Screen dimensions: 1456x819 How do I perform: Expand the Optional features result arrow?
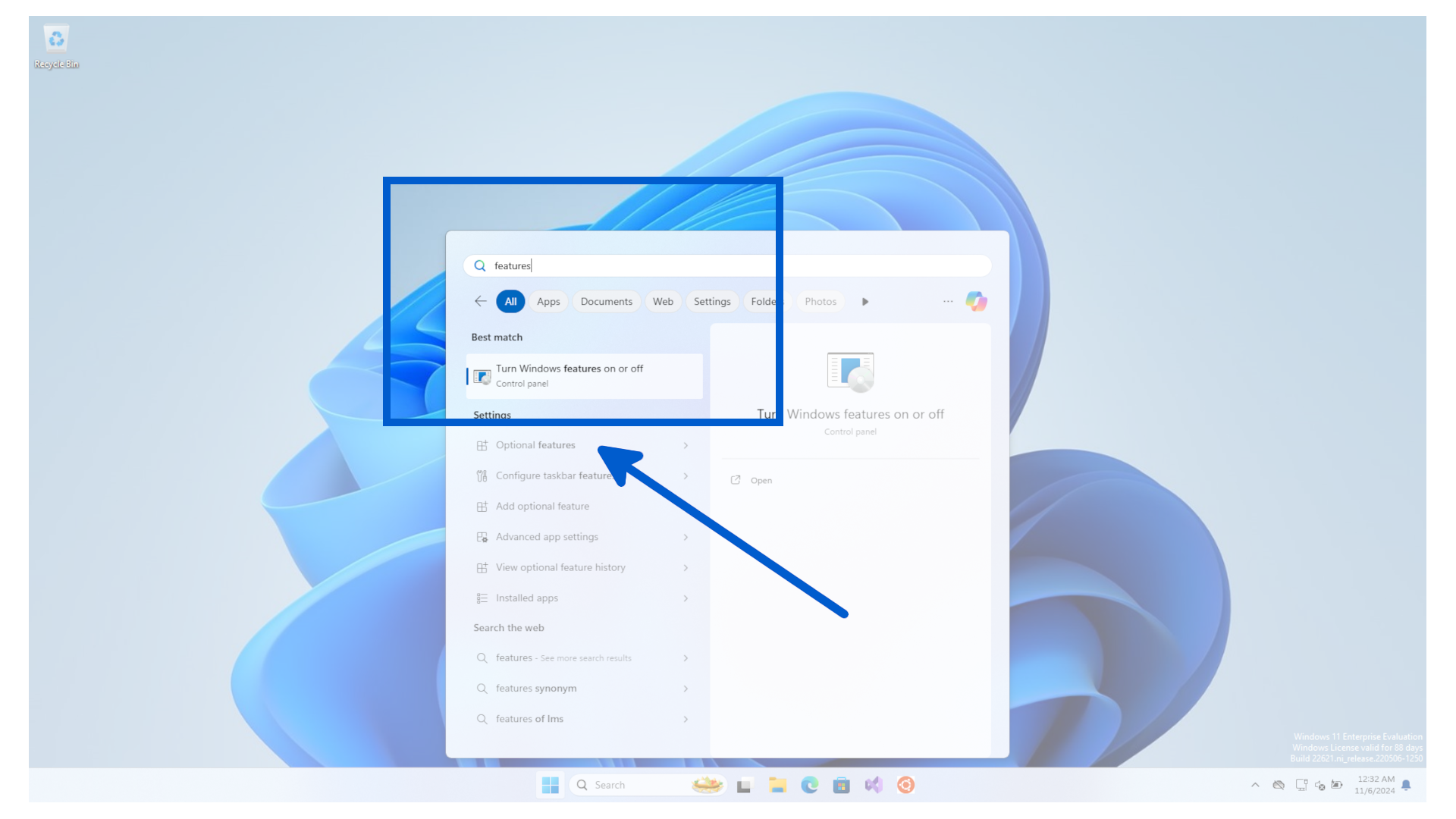(686, 445)
